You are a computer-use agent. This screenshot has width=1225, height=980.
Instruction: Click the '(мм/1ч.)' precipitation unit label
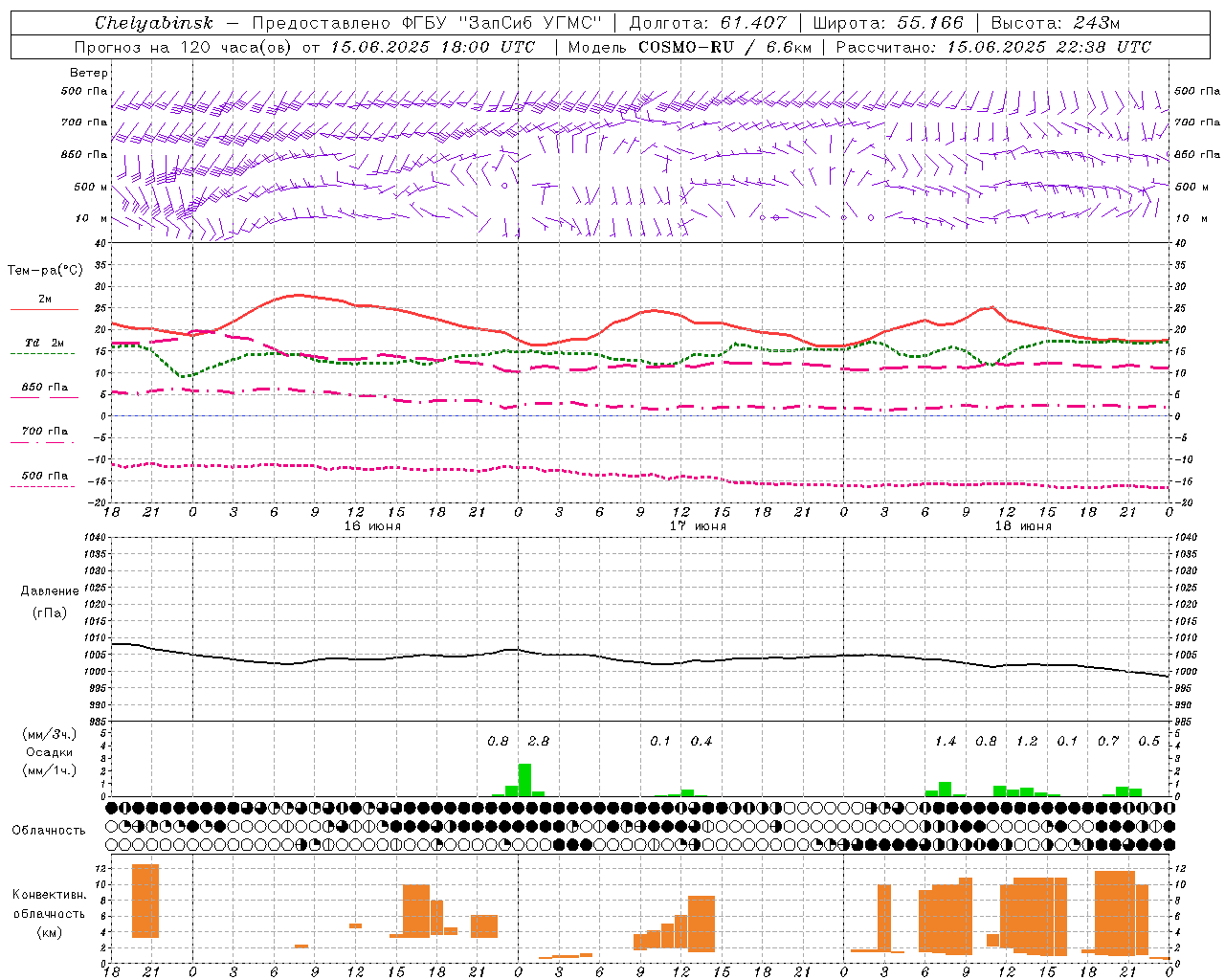pos(49,770)
